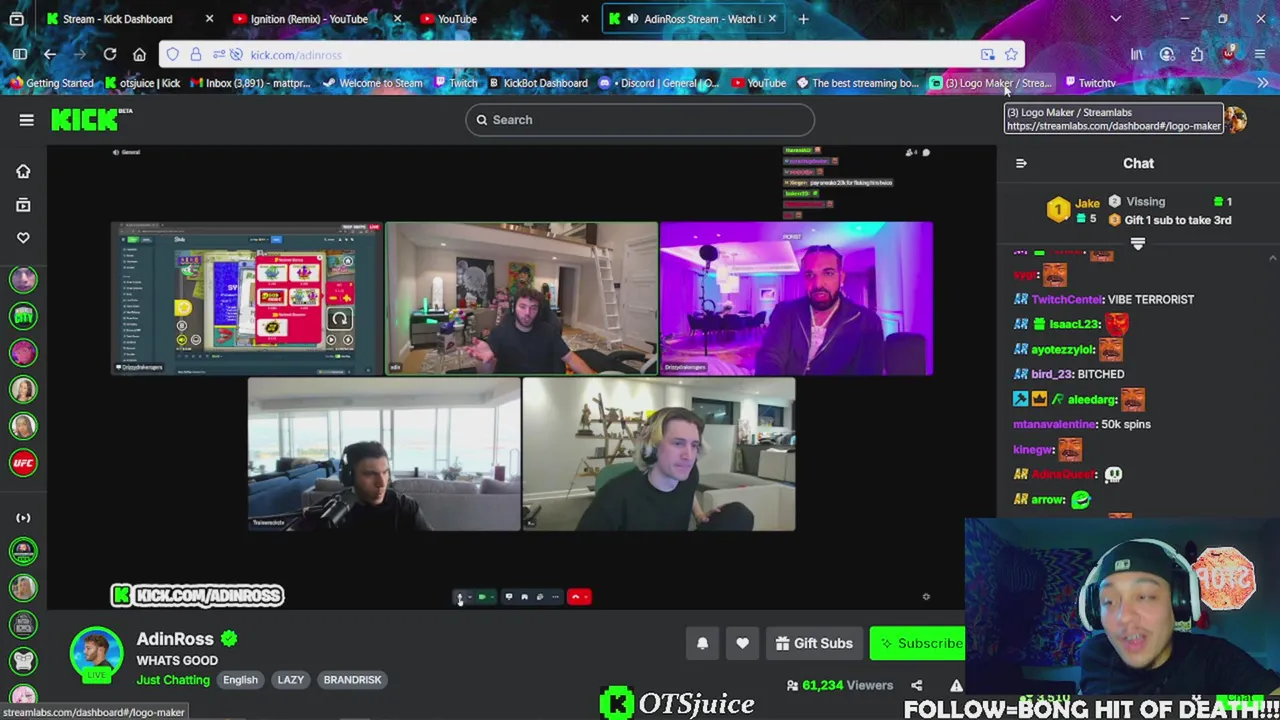
Task: Click the picture-in-picture icon in address bar
Action: coord(987,55)
